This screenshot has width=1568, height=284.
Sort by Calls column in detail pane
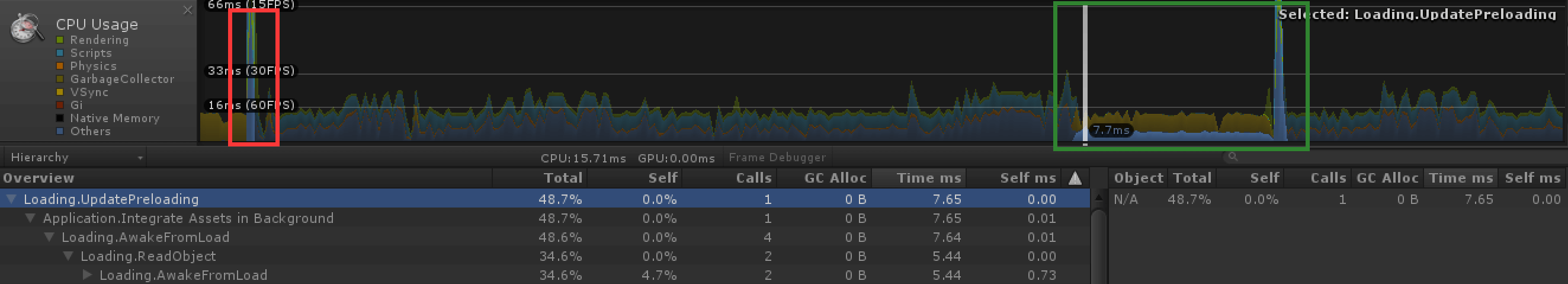(x=1318, y=178)
